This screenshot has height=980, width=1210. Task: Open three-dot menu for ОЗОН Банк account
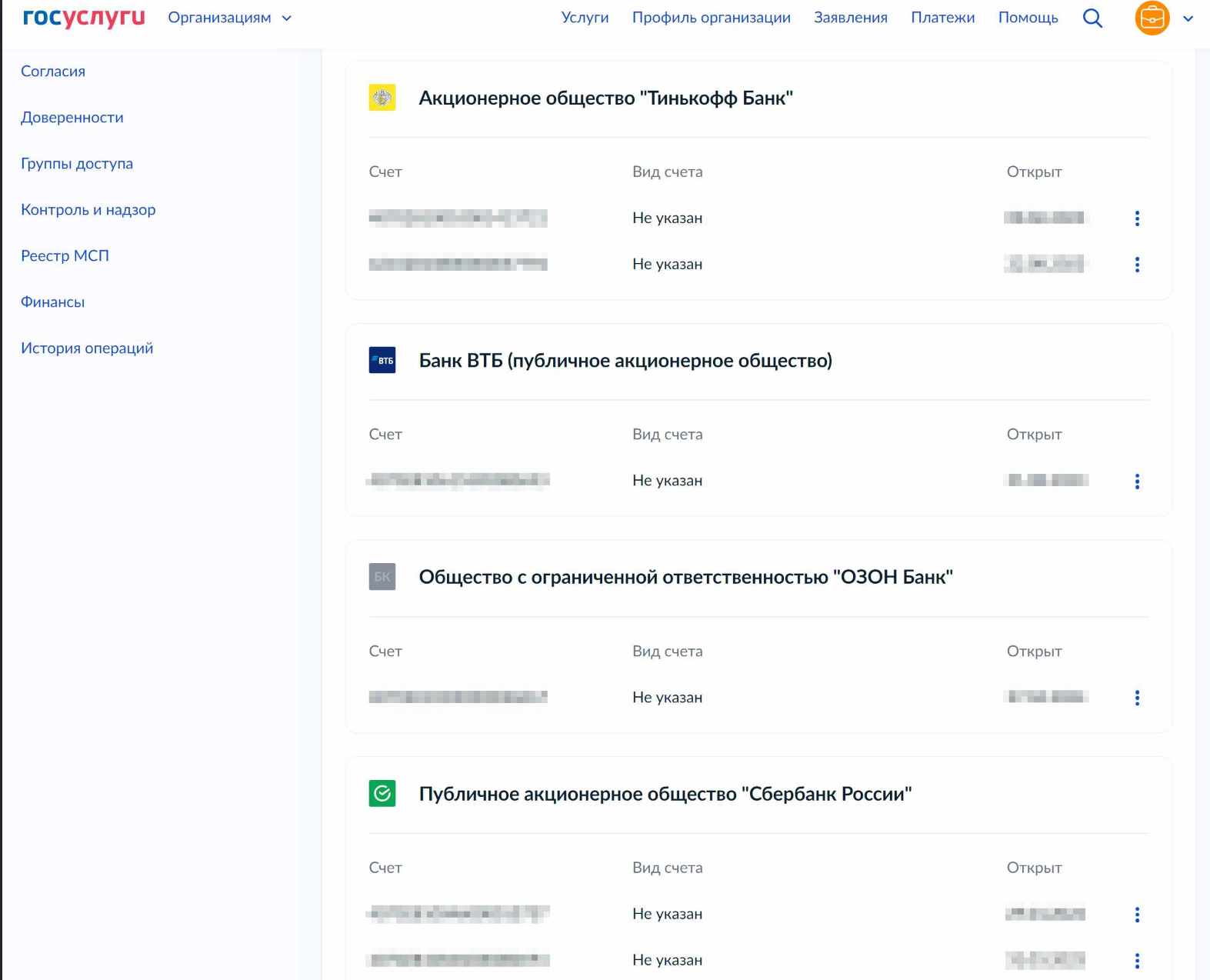[x=1137, y=698]
